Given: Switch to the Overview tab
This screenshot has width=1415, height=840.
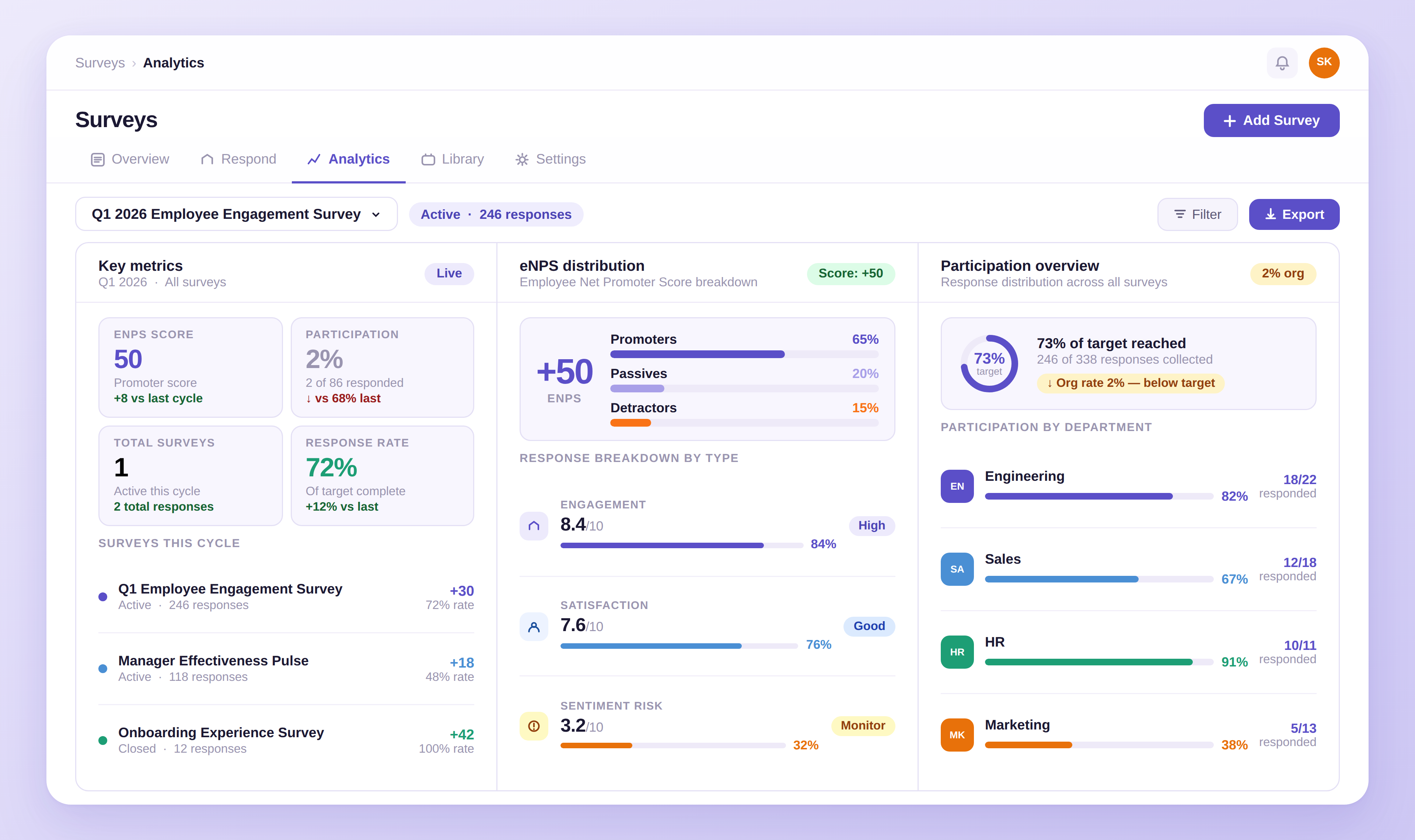Looking at the screenshot, I should pos(130,159).
